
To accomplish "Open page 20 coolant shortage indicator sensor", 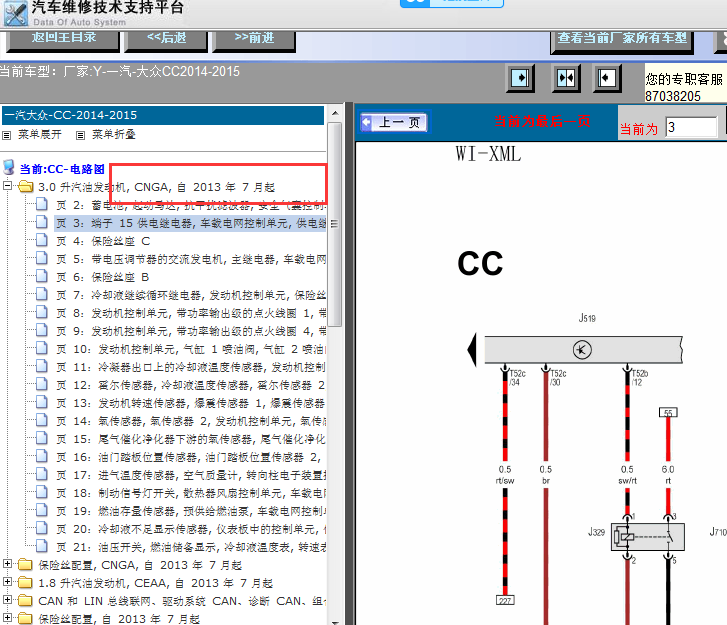I will (x=191, y=529).
